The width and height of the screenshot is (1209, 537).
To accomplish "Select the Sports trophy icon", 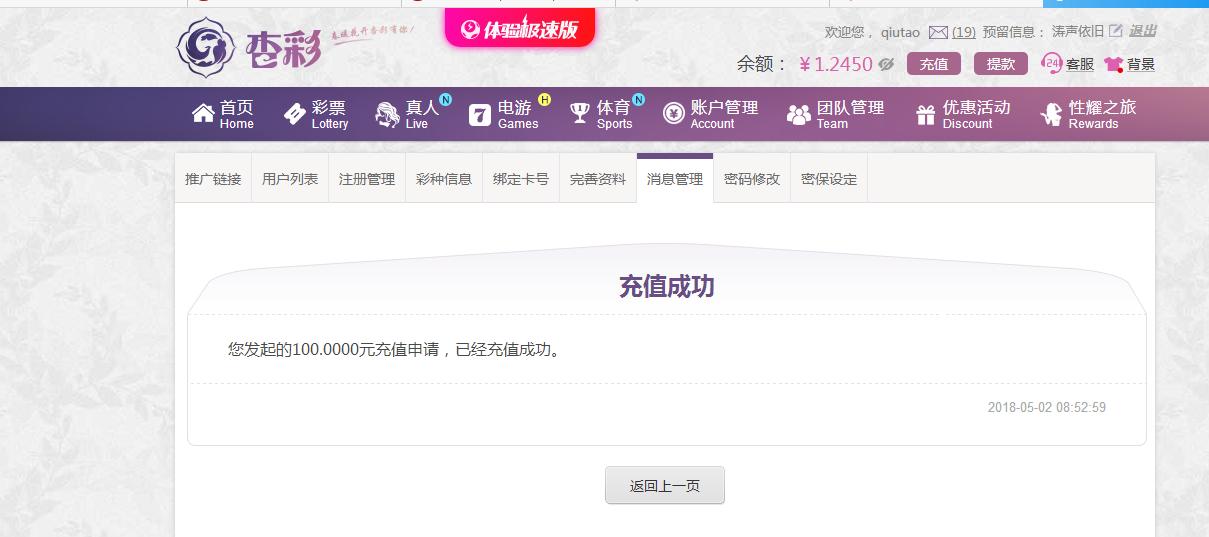I will point(580,114).
